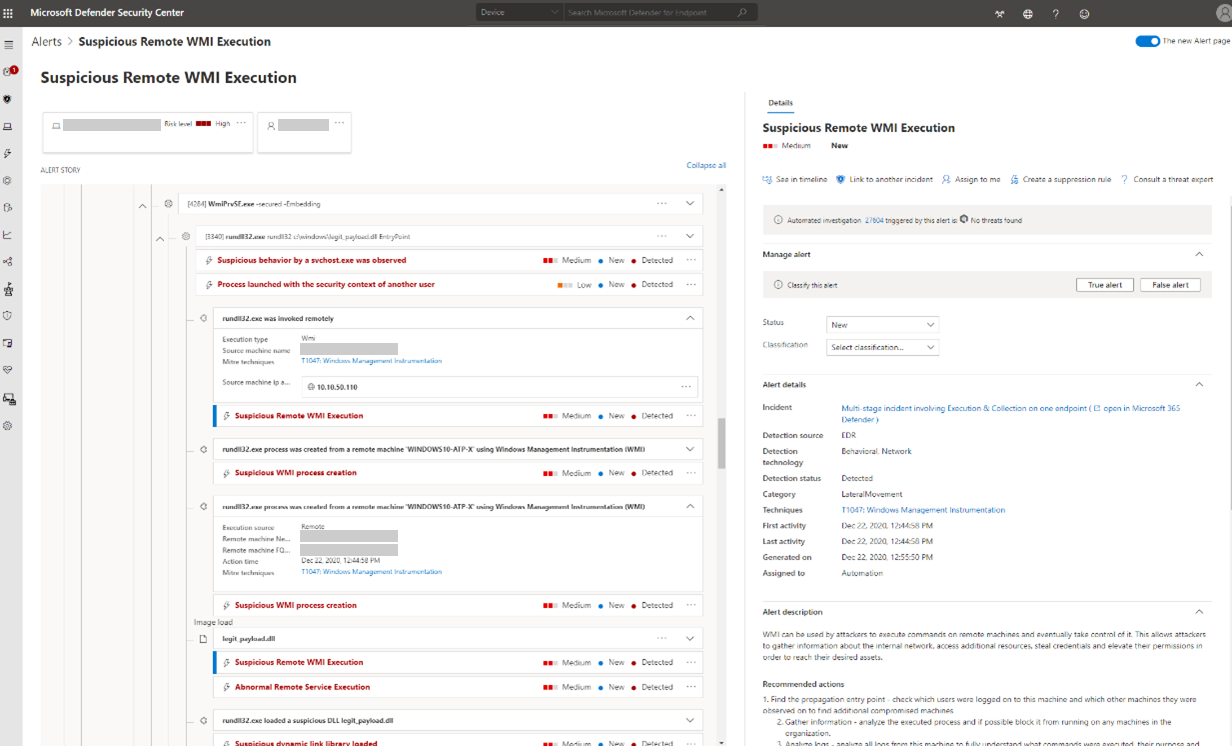
Task: Open the app launcher waffle menu
Action: (10, 13)
